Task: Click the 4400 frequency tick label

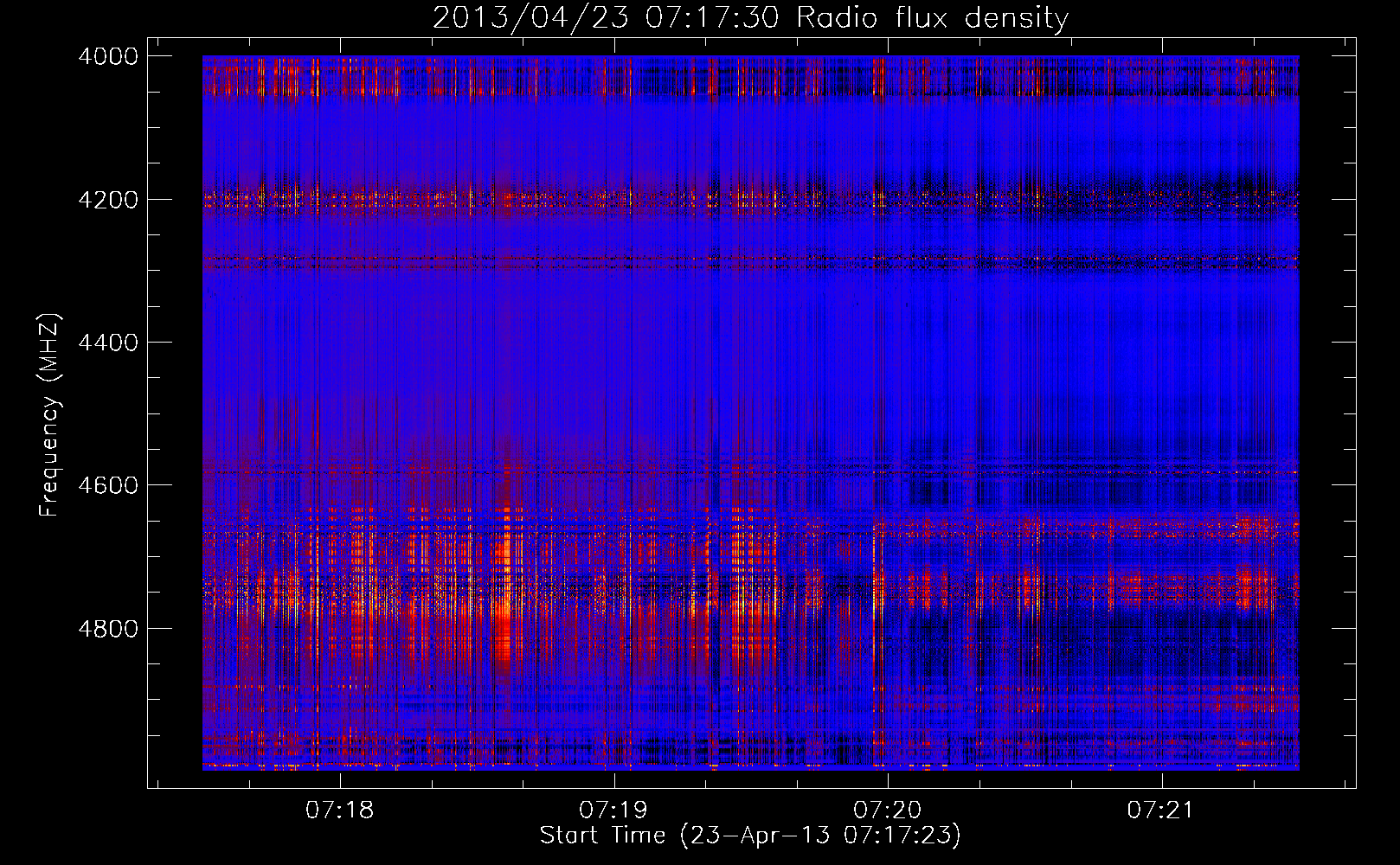Action: tap(108, 343)
